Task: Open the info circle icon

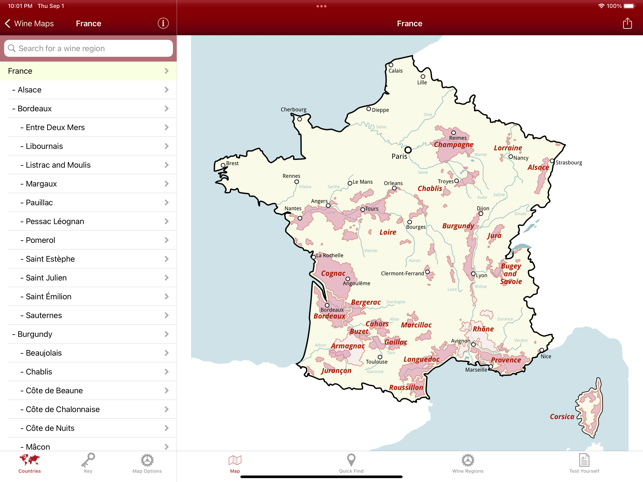Action: point(163,23)
